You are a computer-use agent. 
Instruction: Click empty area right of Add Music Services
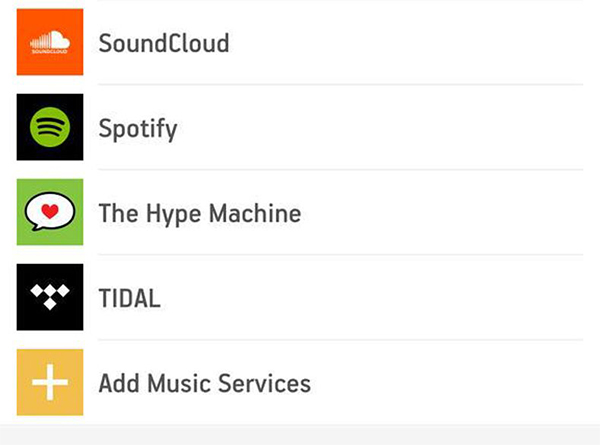click(460, 384)
